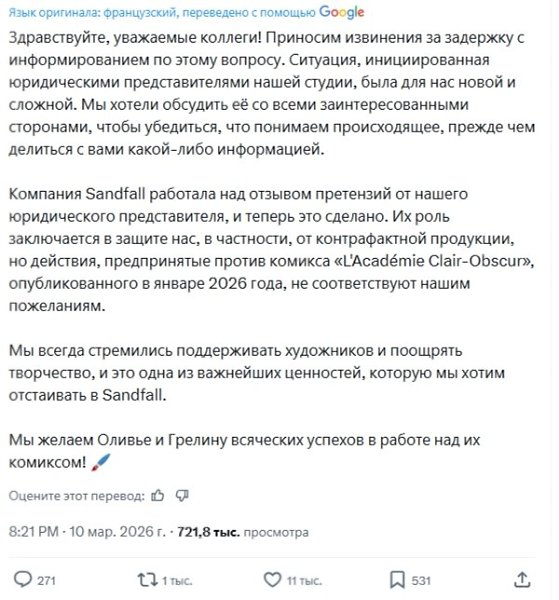Like the post with the heart icon
559x600 pixels.
[x=272, y=579]
